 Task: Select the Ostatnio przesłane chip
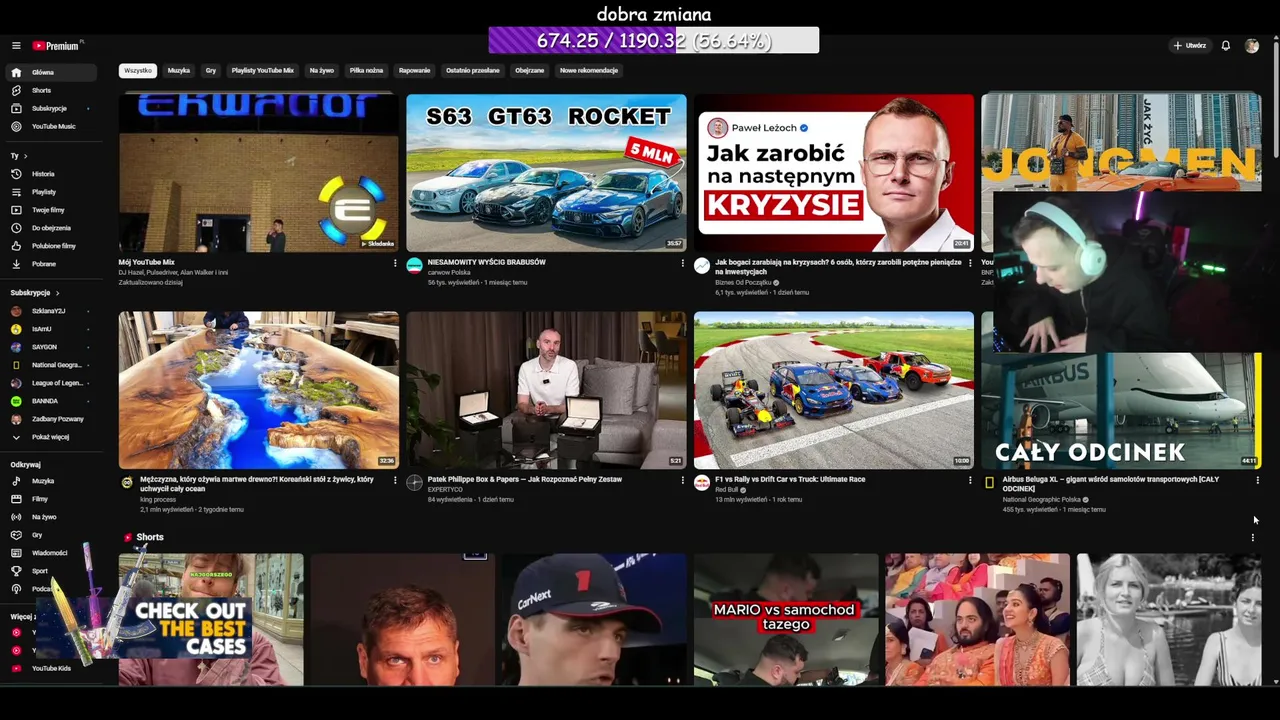tap(473, 71)
